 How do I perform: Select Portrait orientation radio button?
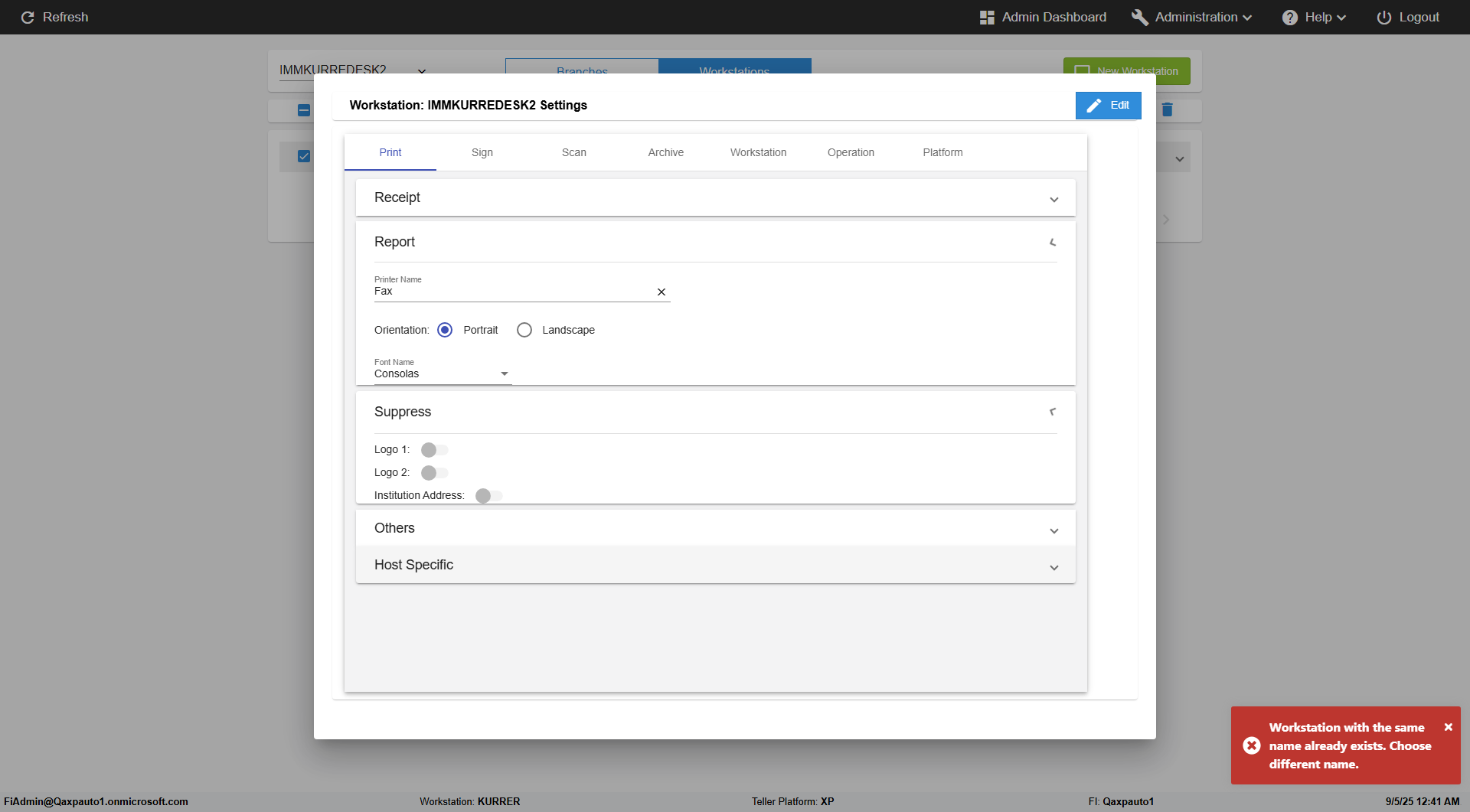(x=445, y=330)
